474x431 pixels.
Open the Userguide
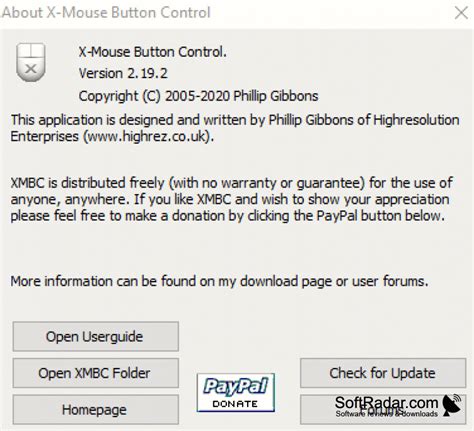pos(96,336)
